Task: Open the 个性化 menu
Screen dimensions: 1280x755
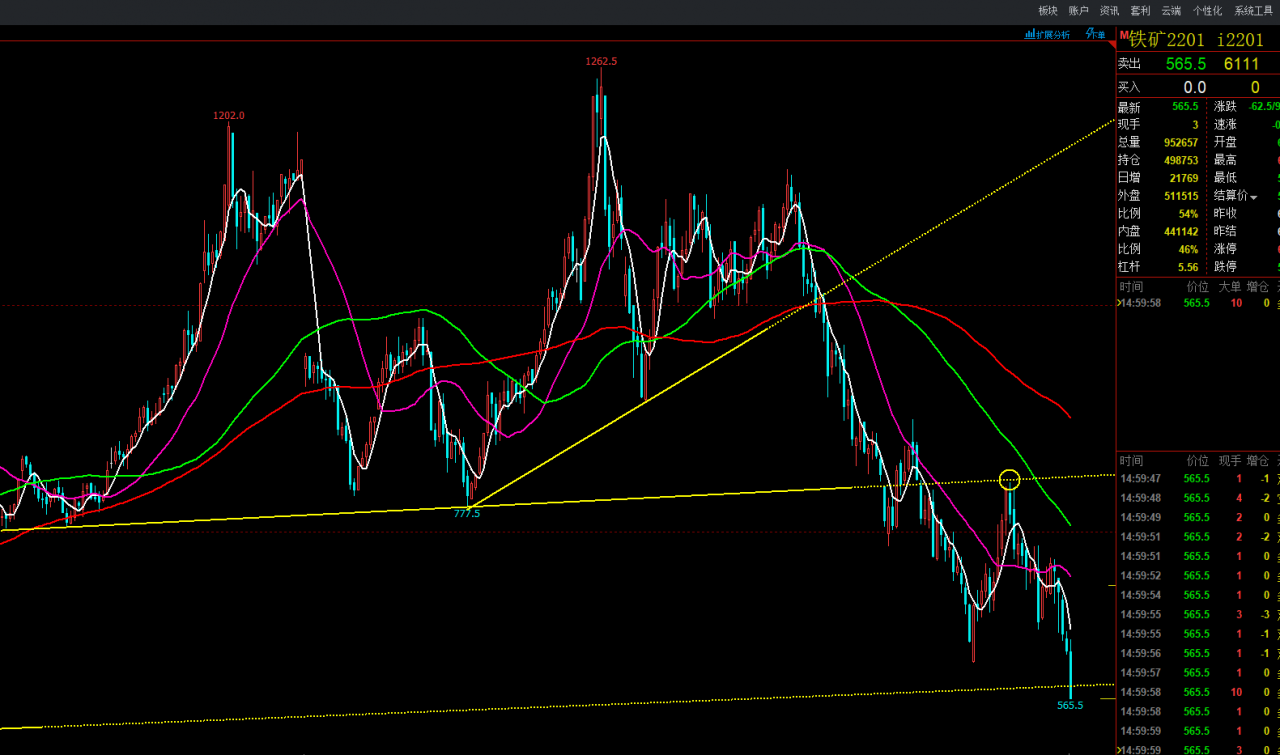Action: pyautogui.click(x=1207, y=11)
